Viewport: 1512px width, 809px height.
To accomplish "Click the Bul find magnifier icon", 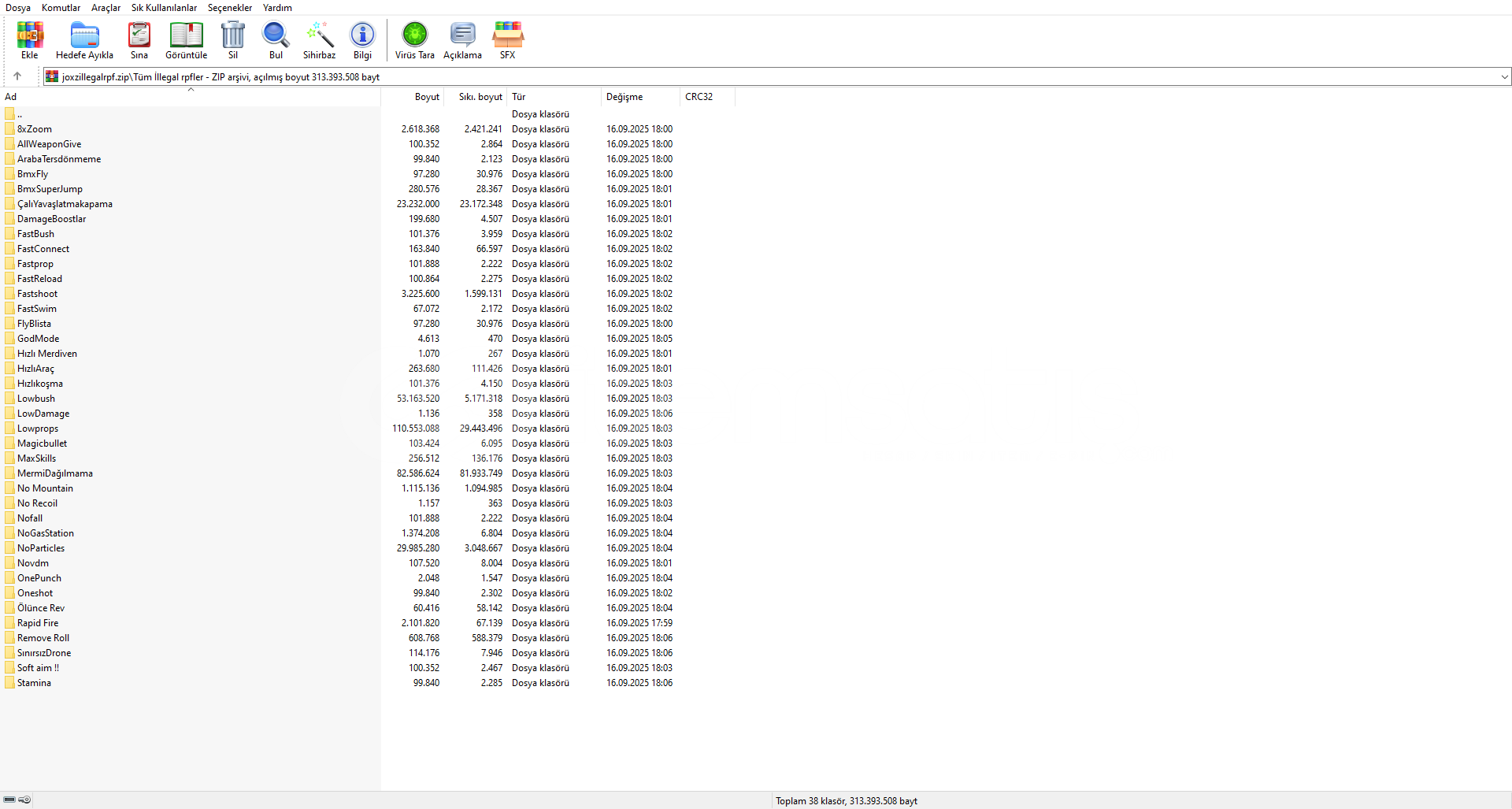I will (276, 35).
